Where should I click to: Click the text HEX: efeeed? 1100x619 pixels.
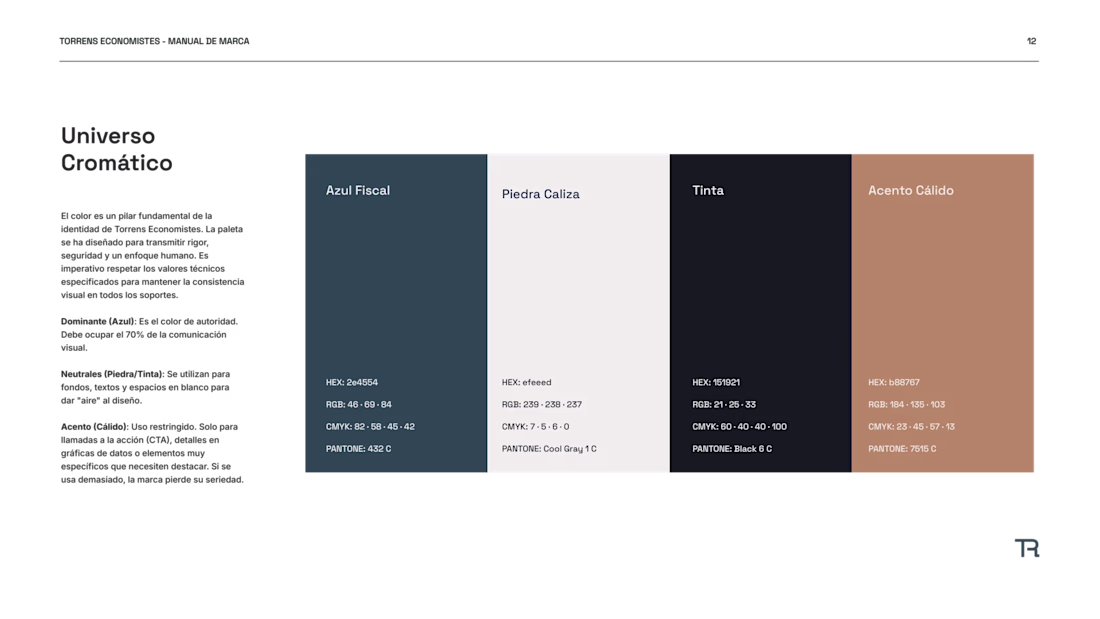(526, 382)
